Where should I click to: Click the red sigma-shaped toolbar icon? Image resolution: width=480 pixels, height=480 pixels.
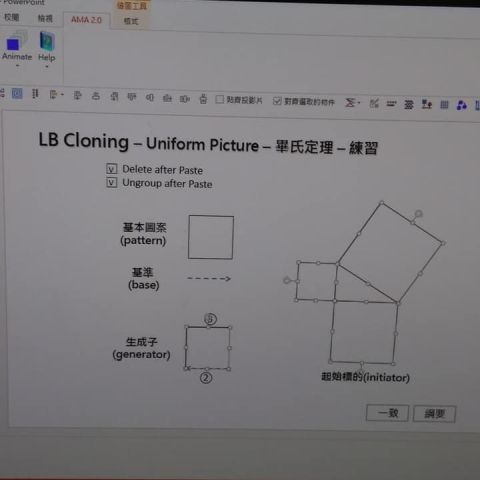(350, 102)
